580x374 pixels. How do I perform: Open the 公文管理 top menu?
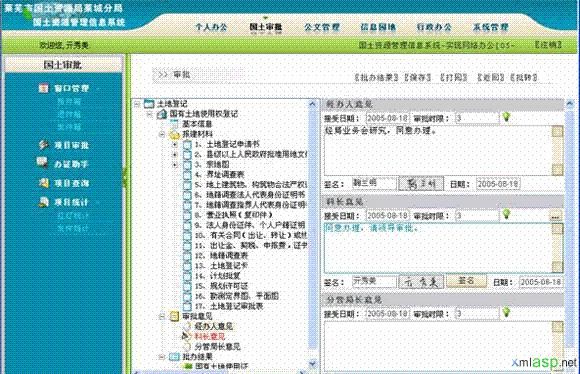click(x=322, y=27)
